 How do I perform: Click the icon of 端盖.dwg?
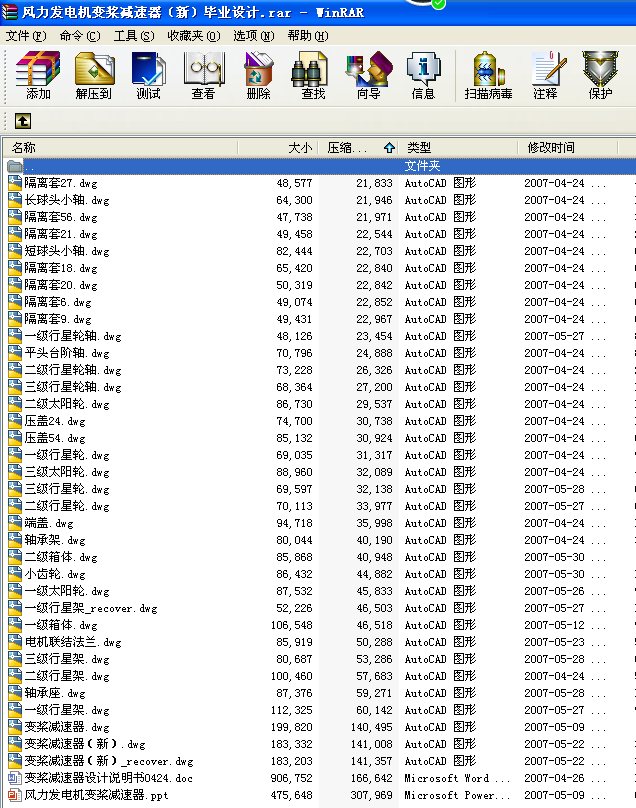(15, 523)
